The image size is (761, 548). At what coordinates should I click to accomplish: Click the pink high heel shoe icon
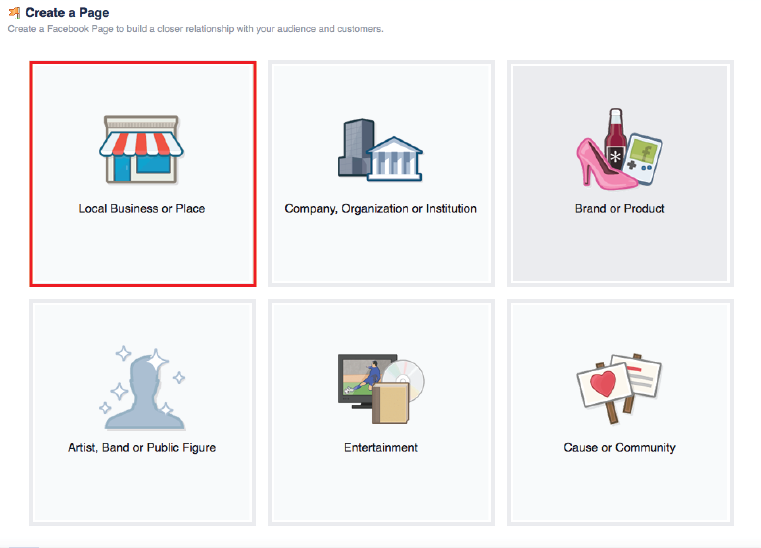pyautogui.click(x=598, y=163)
